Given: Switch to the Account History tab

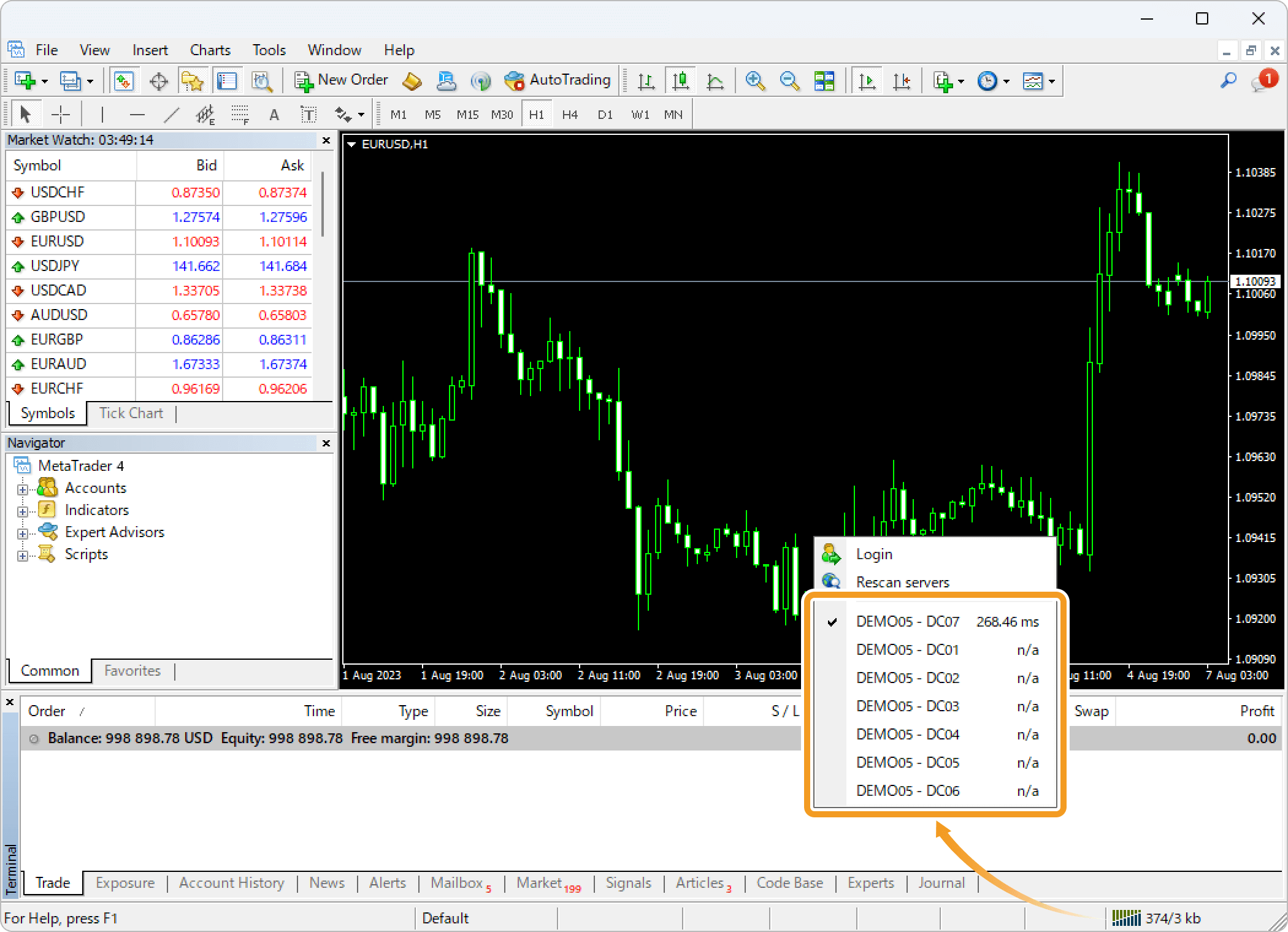Looking at the screenshot, I should [231, 883].
